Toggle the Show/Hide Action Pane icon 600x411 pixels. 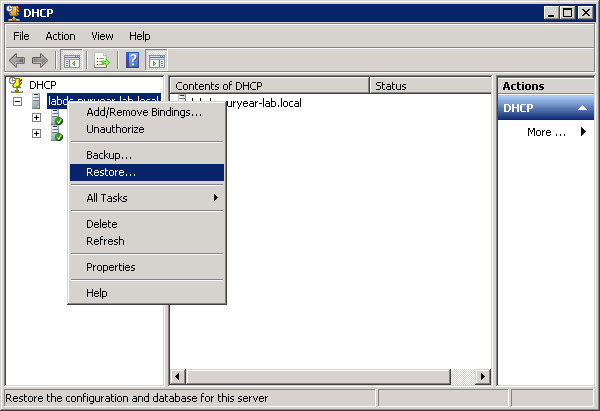(x=157, y=60)
